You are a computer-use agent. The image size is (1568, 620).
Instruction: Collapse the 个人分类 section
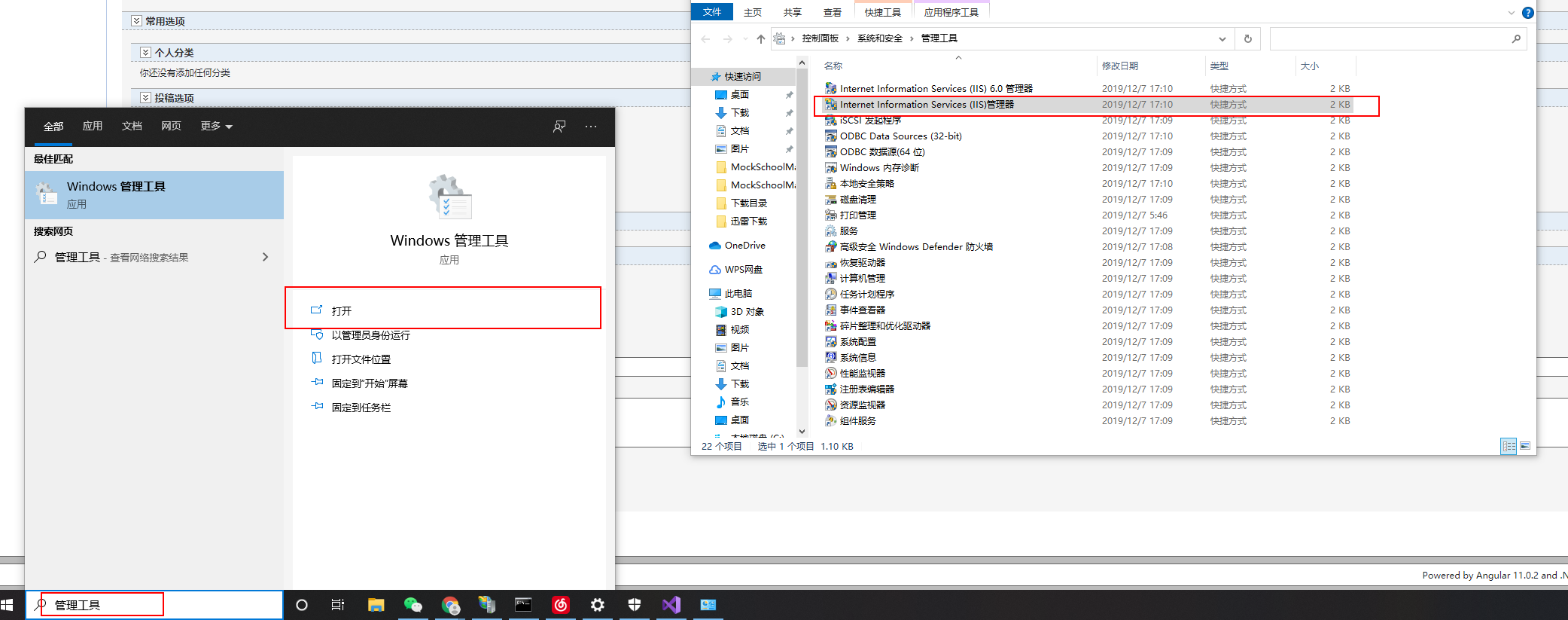145,52
